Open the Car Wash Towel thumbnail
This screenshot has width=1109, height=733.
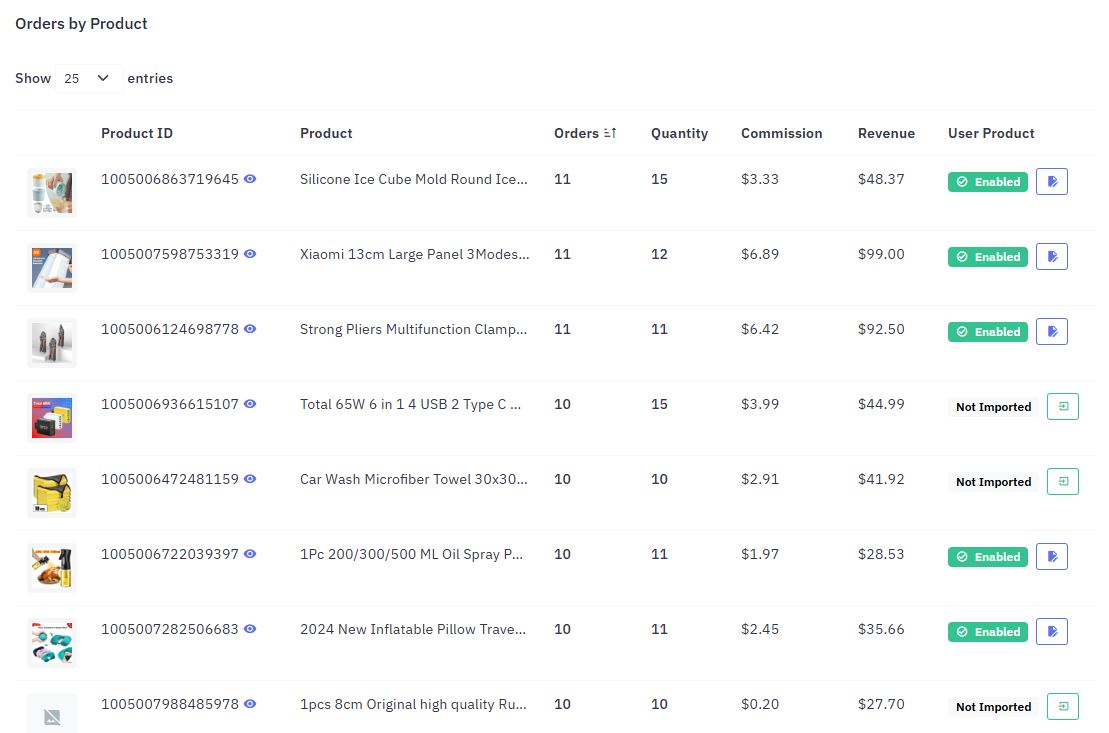tap(52, 492)
